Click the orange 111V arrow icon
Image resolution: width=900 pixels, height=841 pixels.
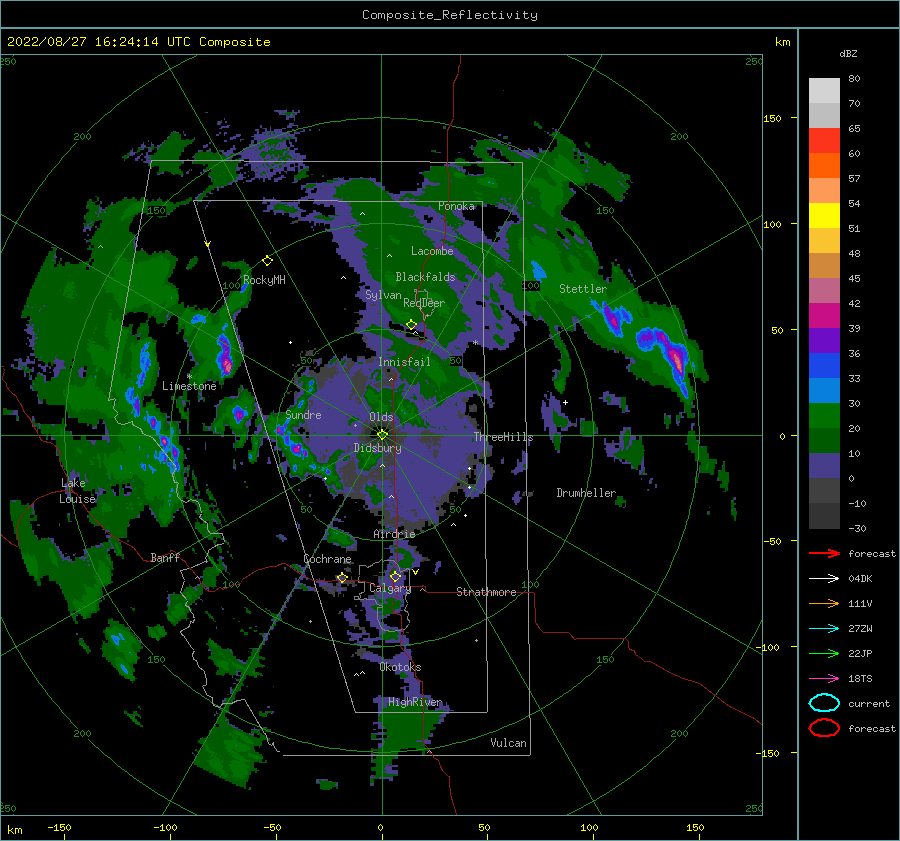pos(824,603)
